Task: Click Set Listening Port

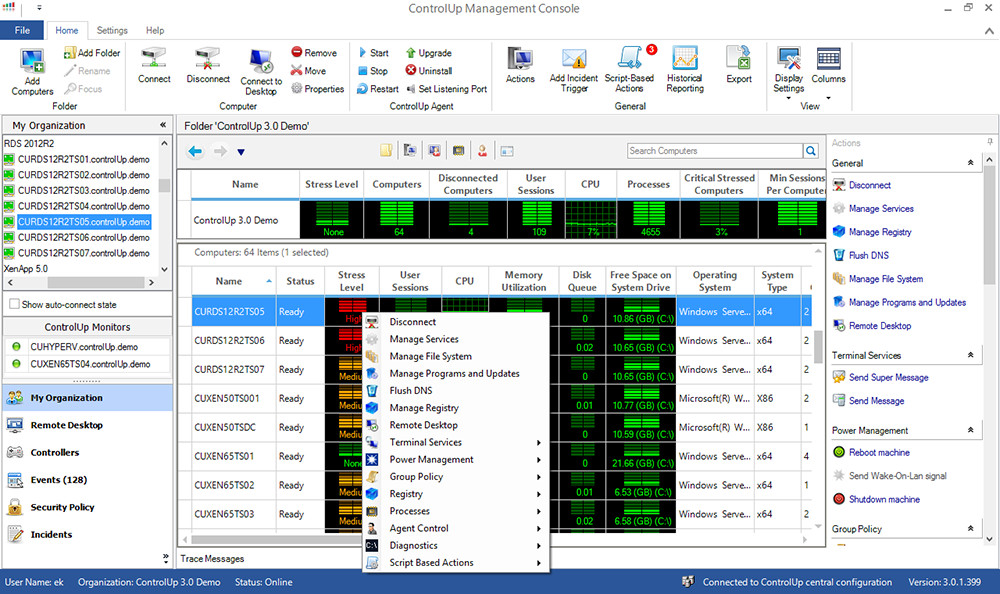Action: point(446,89)
